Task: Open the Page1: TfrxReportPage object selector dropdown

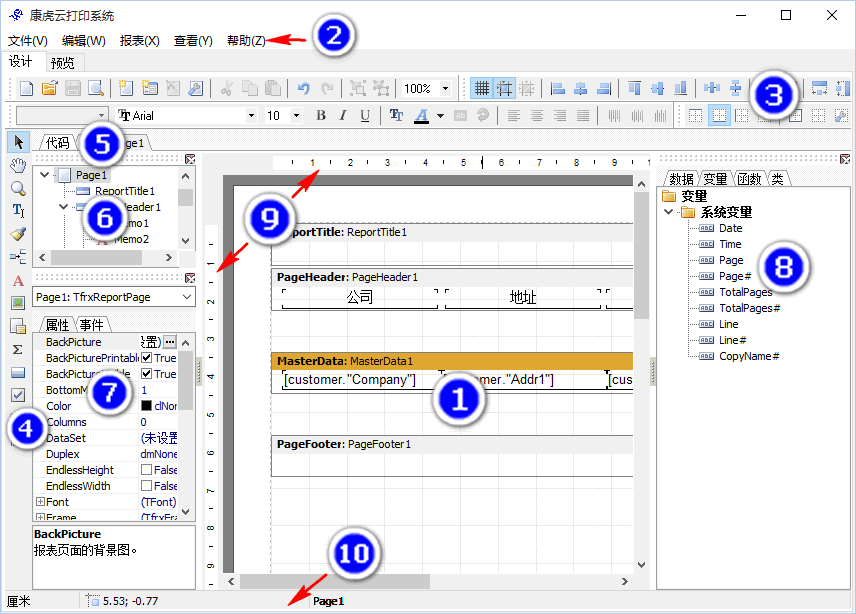Action: pyautogui.click(x=186, y=297)
